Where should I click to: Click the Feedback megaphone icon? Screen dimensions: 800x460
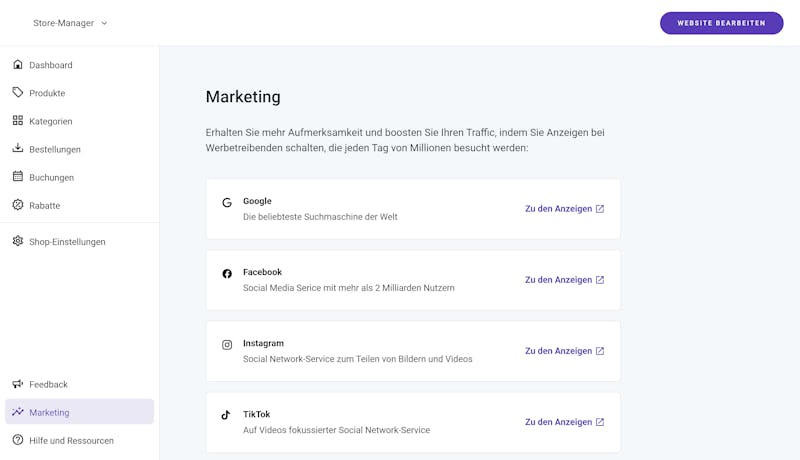click(x=18, y=384)
